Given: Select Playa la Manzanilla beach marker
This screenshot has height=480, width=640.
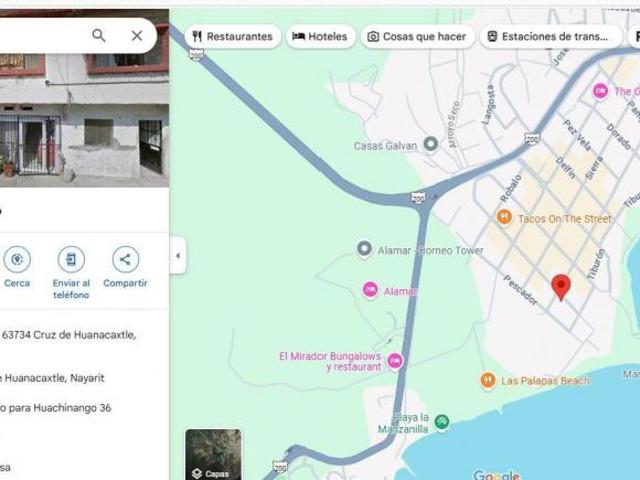Looking at the screenshot, I should (442, 422).
